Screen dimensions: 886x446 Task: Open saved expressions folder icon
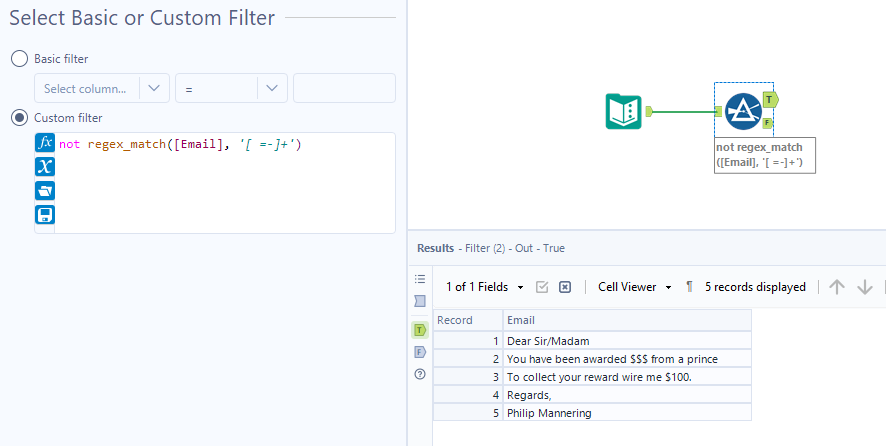pyautogui.click(x=45, y=190)
